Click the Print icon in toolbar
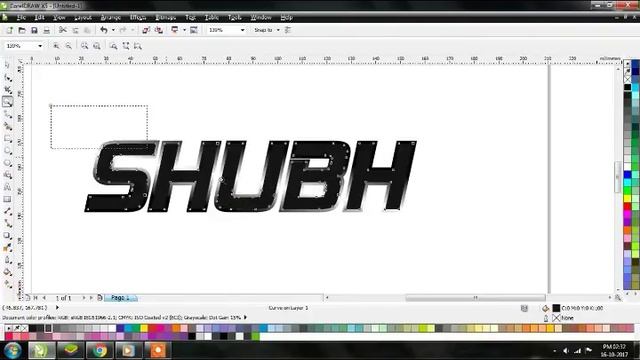Screen dimensions: 640x360 click(47, 30)
